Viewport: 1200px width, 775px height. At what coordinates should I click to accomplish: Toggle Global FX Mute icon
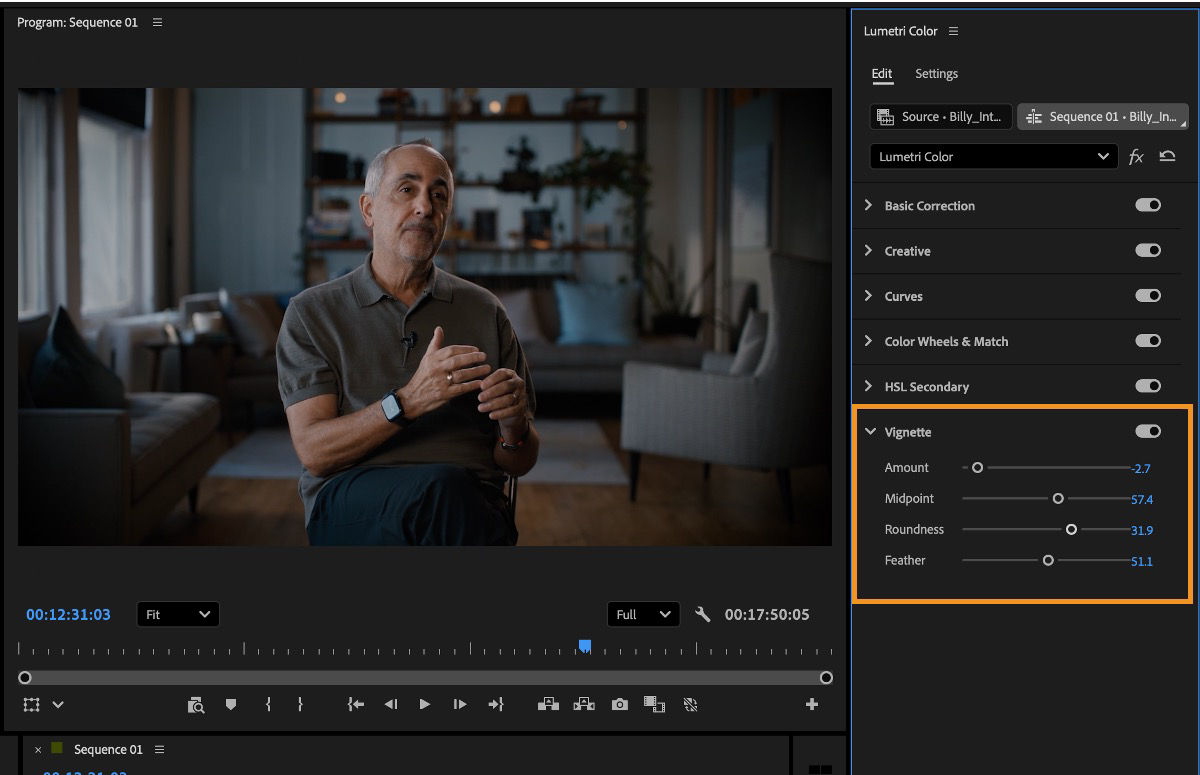click(690, 704)
